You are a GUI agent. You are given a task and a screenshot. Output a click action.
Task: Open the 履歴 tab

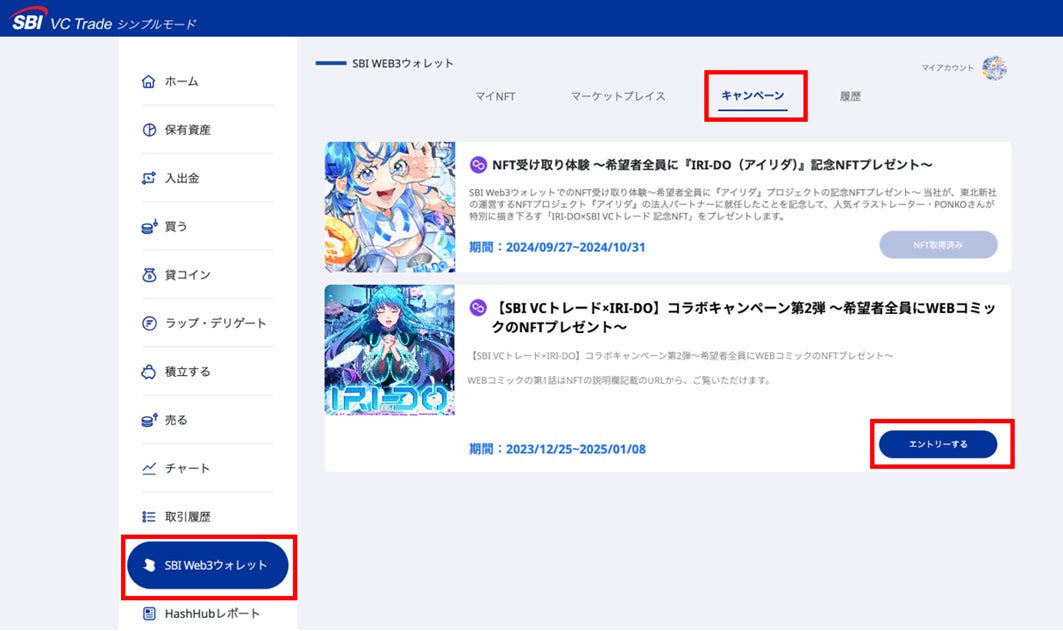850,96
